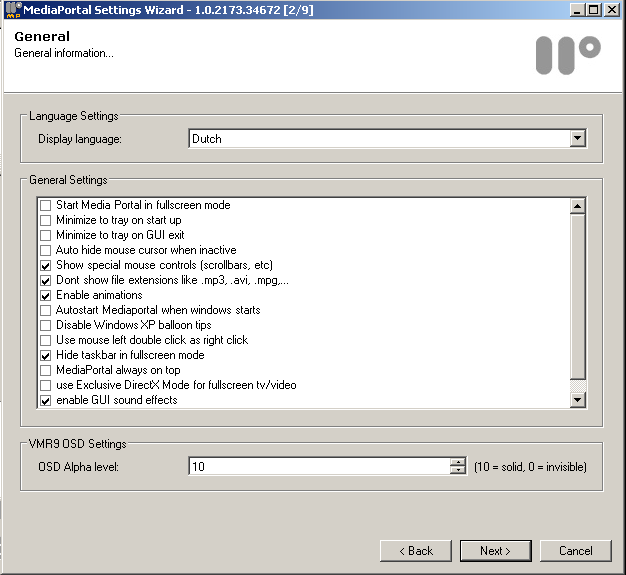Toggle Minimize to tray on GUI exit
Image resolution: width=626 pixels, height=575 pixels.
click(46, 235)
